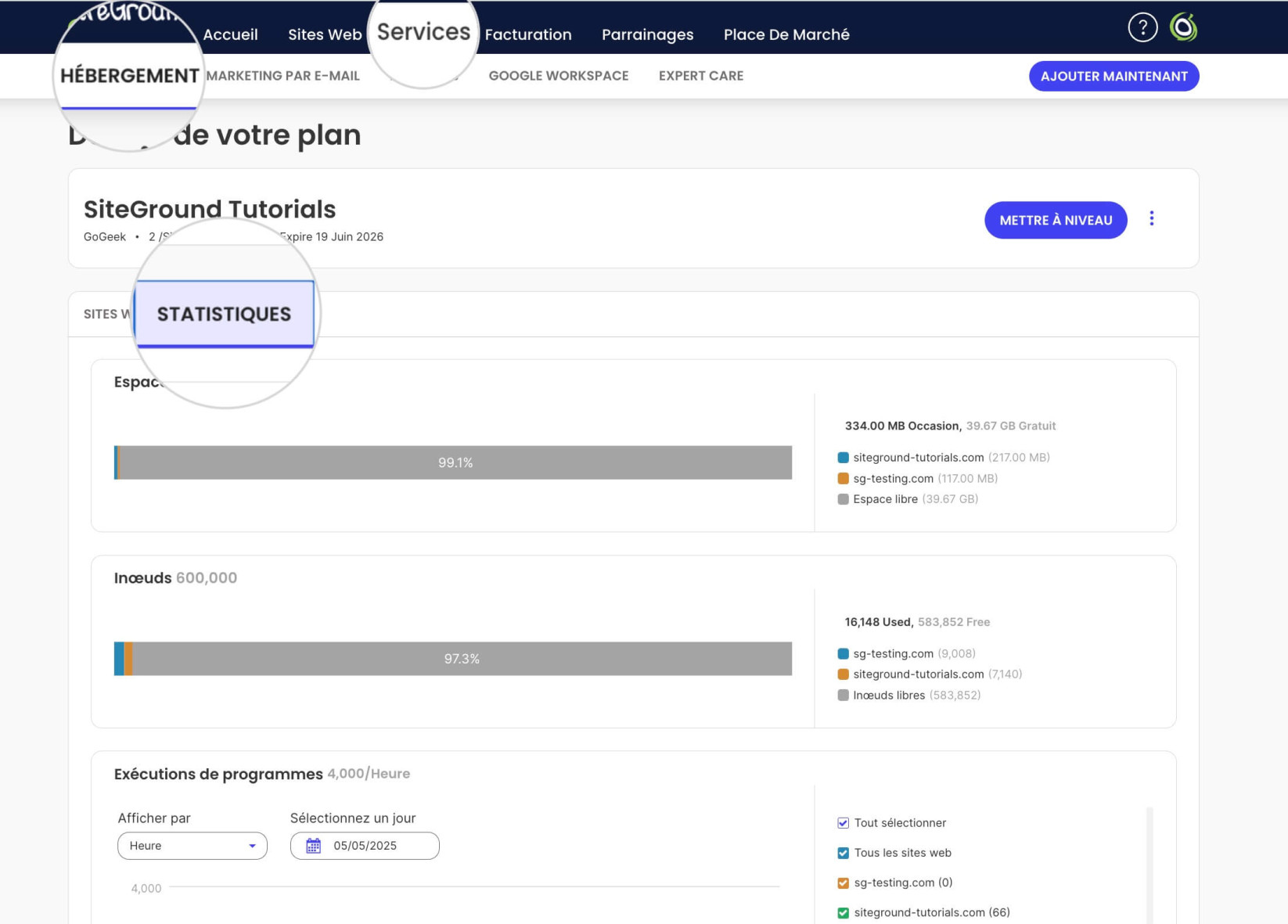Toggle the Tout sélectionner checkbox
1288x924 pixels.
843,822
